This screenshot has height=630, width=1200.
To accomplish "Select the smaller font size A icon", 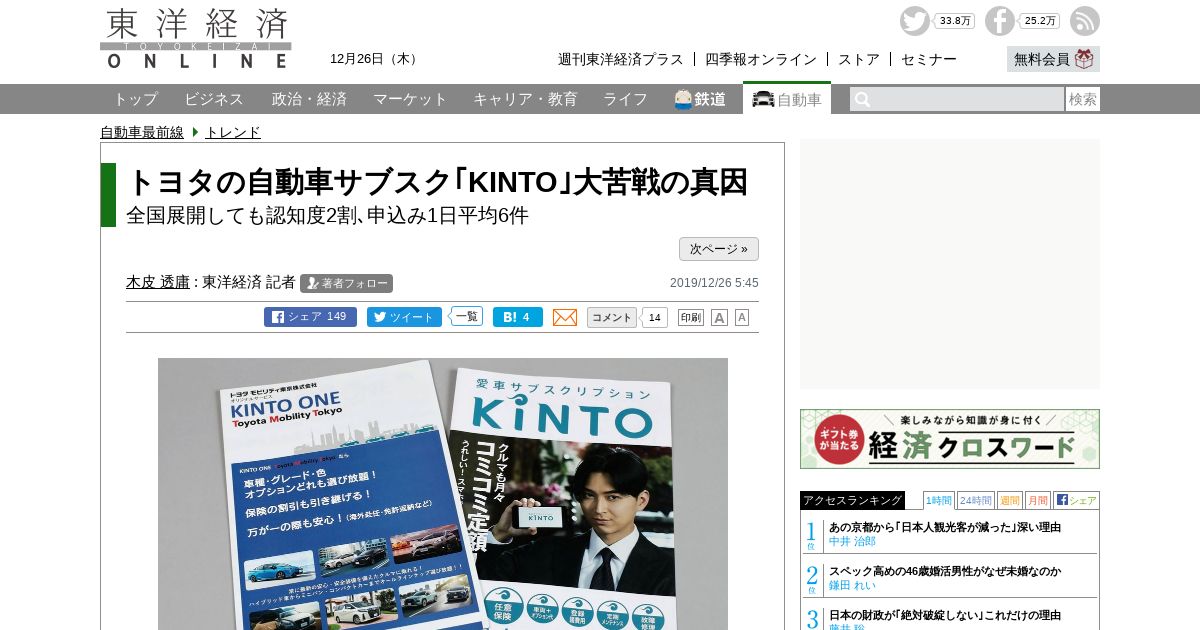I will (x=742, y=317).
